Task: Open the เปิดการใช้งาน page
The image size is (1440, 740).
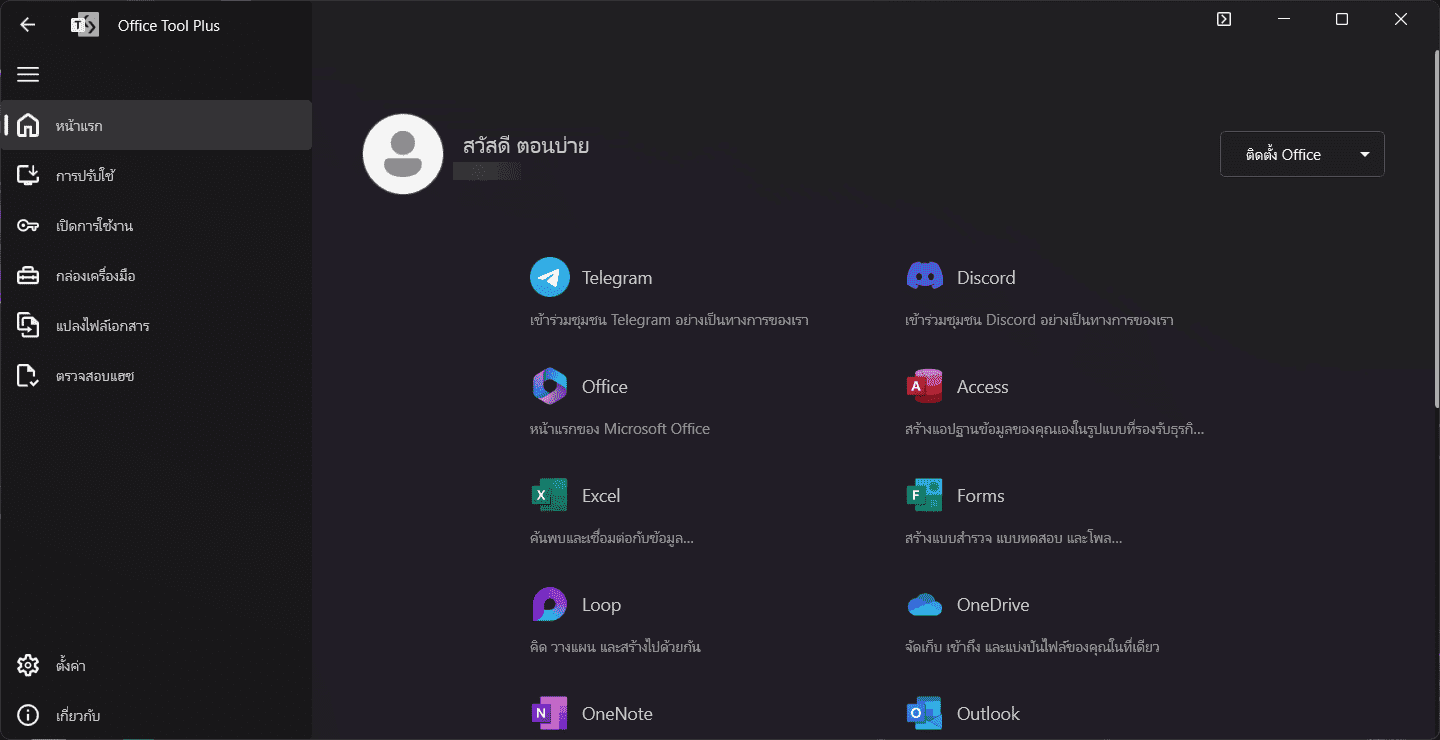Action: click(x=156, y=226)
